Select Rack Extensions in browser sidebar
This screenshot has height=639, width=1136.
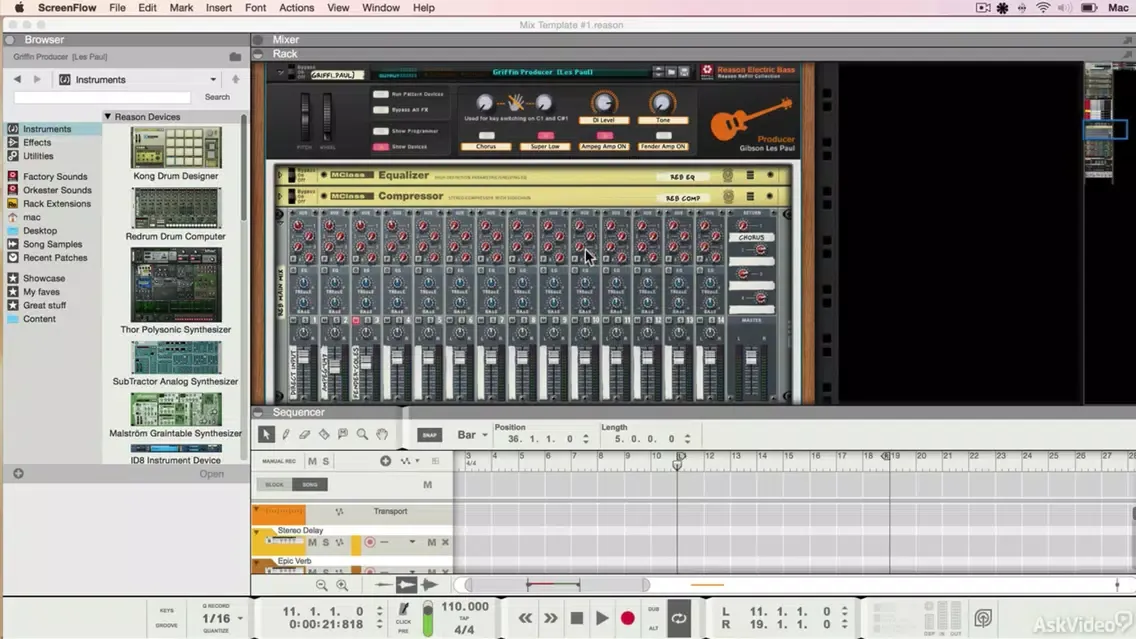57,204
